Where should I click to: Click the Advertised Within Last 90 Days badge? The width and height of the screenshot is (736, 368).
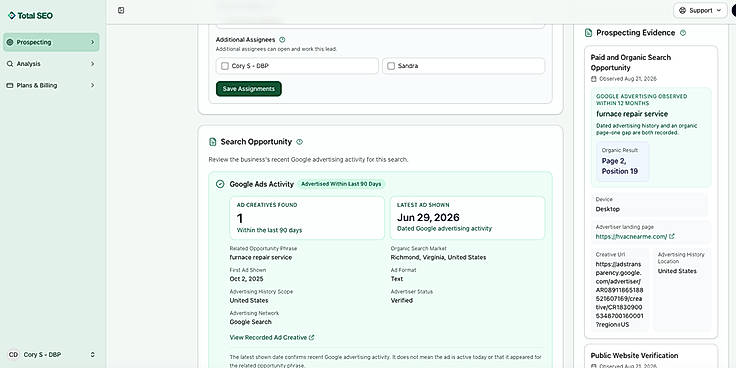341,184
